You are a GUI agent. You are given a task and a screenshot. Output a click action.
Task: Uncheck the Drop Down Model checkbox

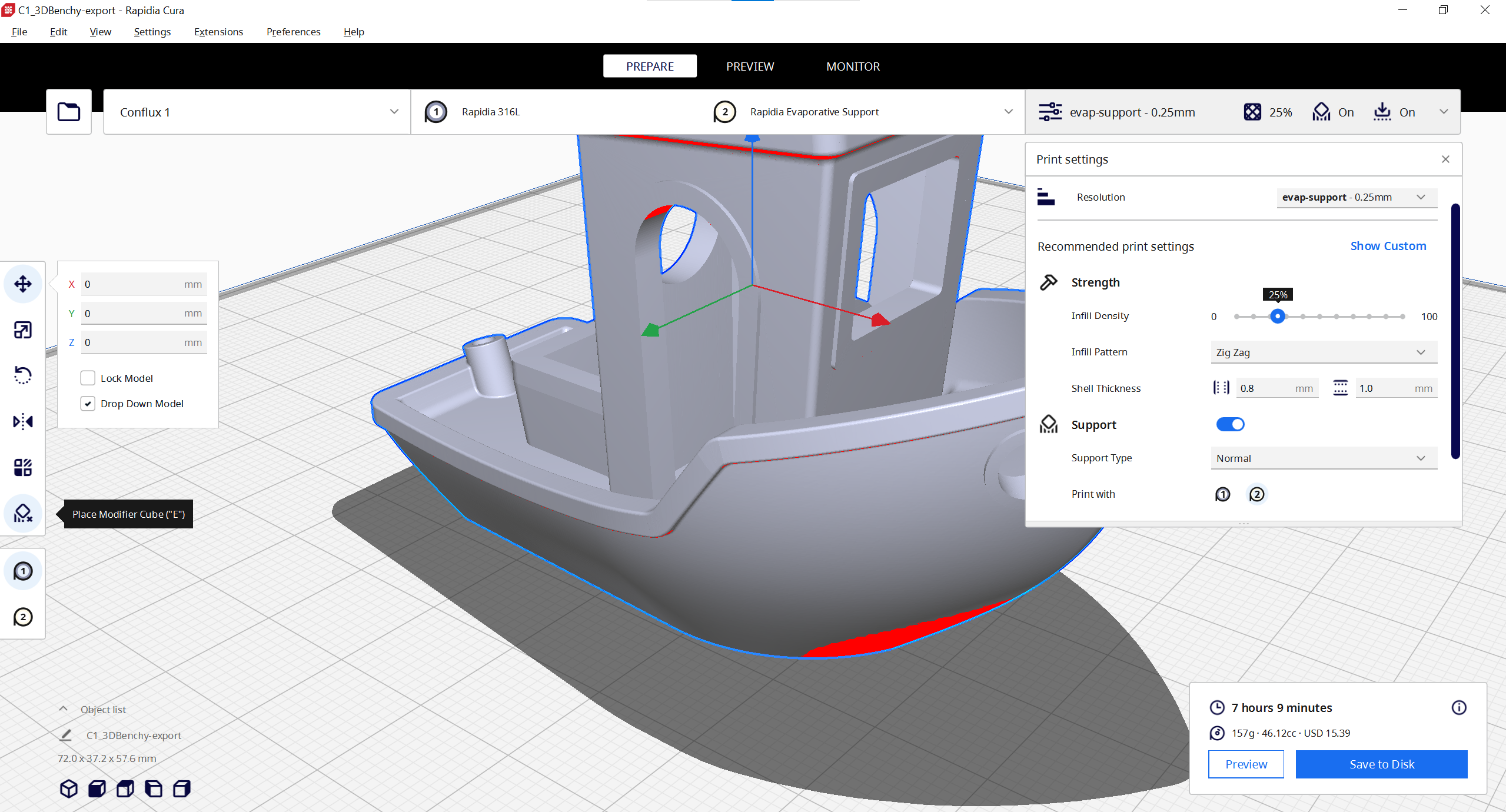click(88, 404)
